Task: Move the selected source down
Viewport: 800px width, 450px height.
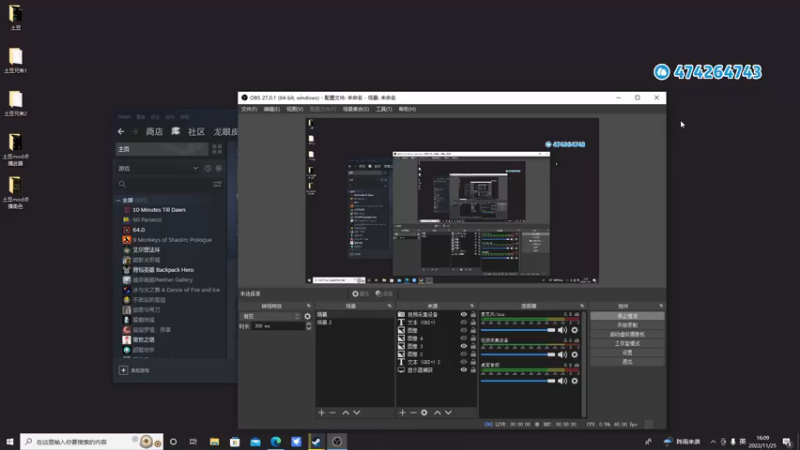Action: tap(448, 412)
